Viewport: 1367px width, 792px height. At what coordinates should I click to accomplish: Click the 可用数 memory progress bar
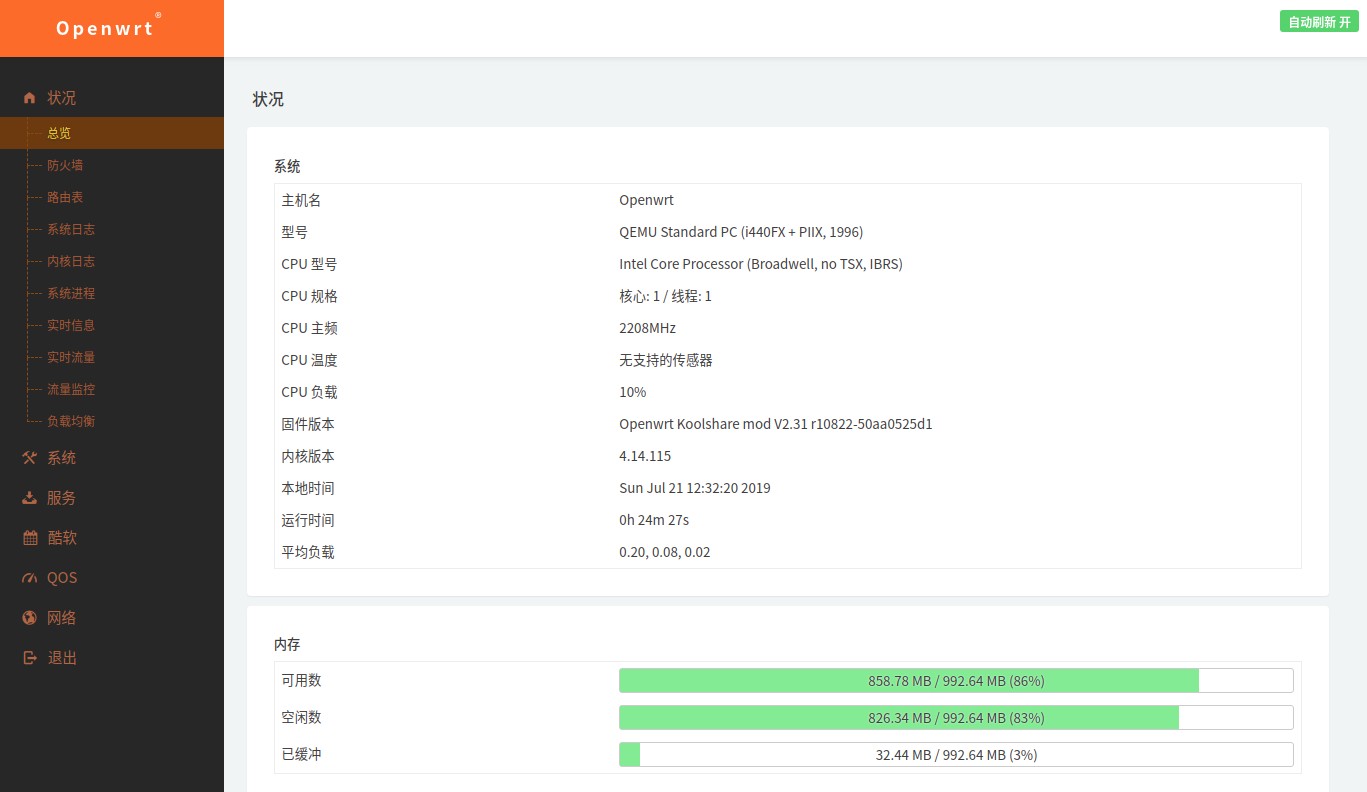click(x=955, y=681)
